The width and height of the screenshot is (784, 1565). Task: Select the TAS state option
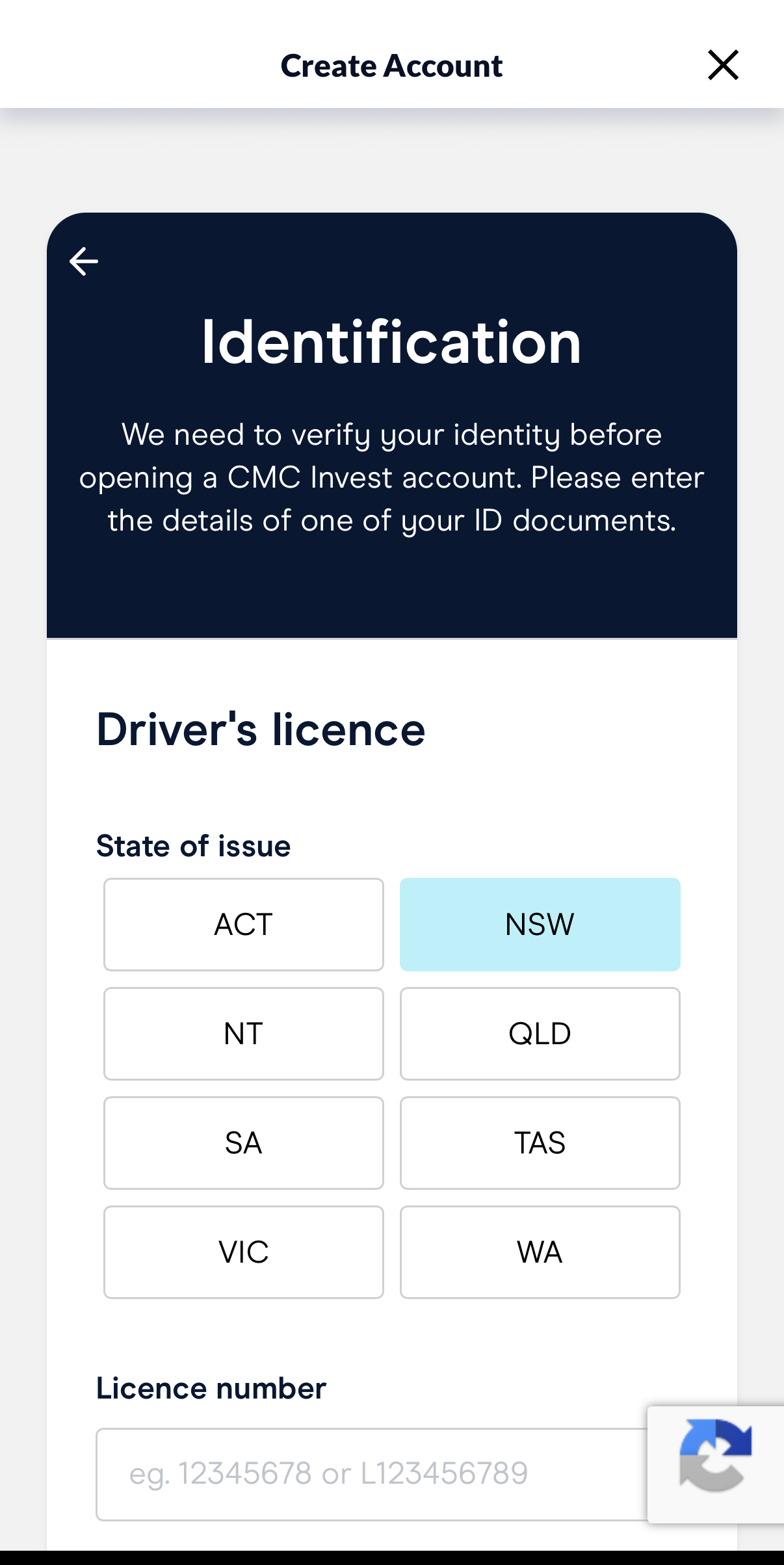(540, 1142)
